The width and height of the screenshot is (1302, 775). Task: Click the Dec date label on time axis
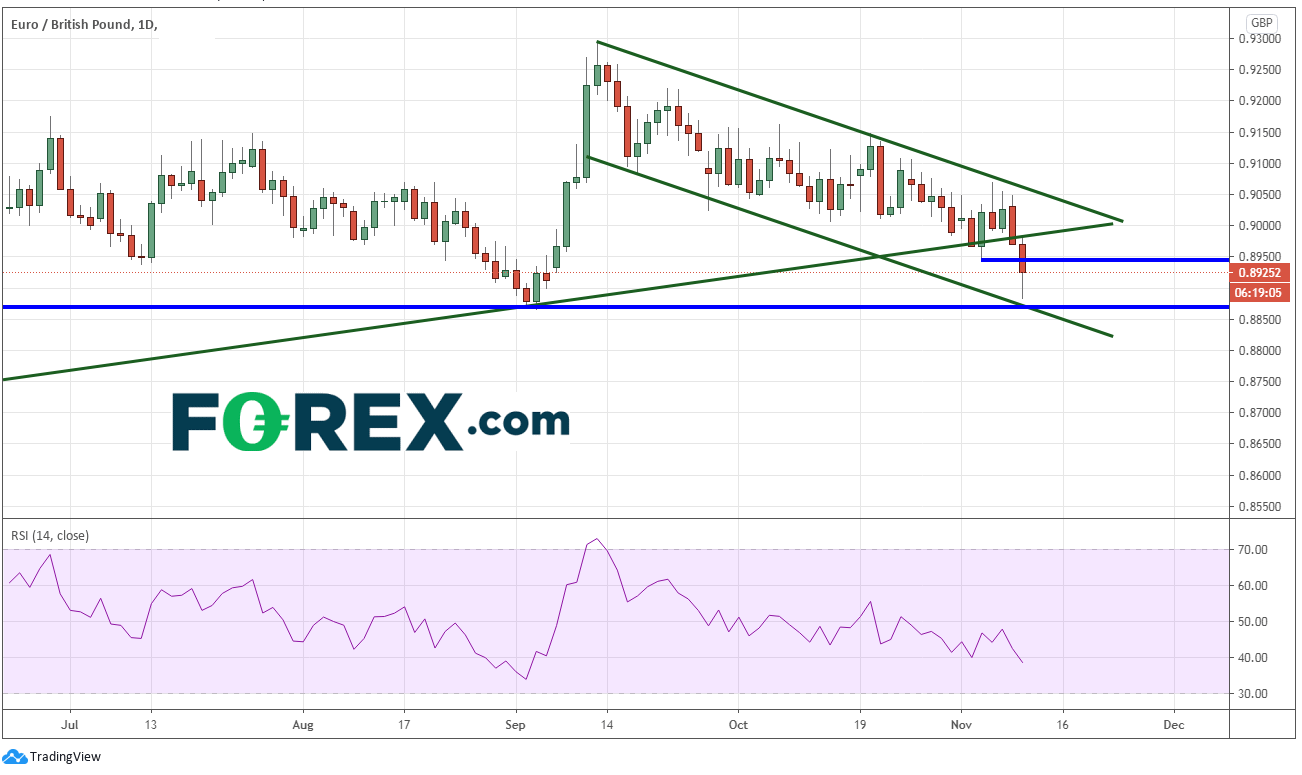1174,724
